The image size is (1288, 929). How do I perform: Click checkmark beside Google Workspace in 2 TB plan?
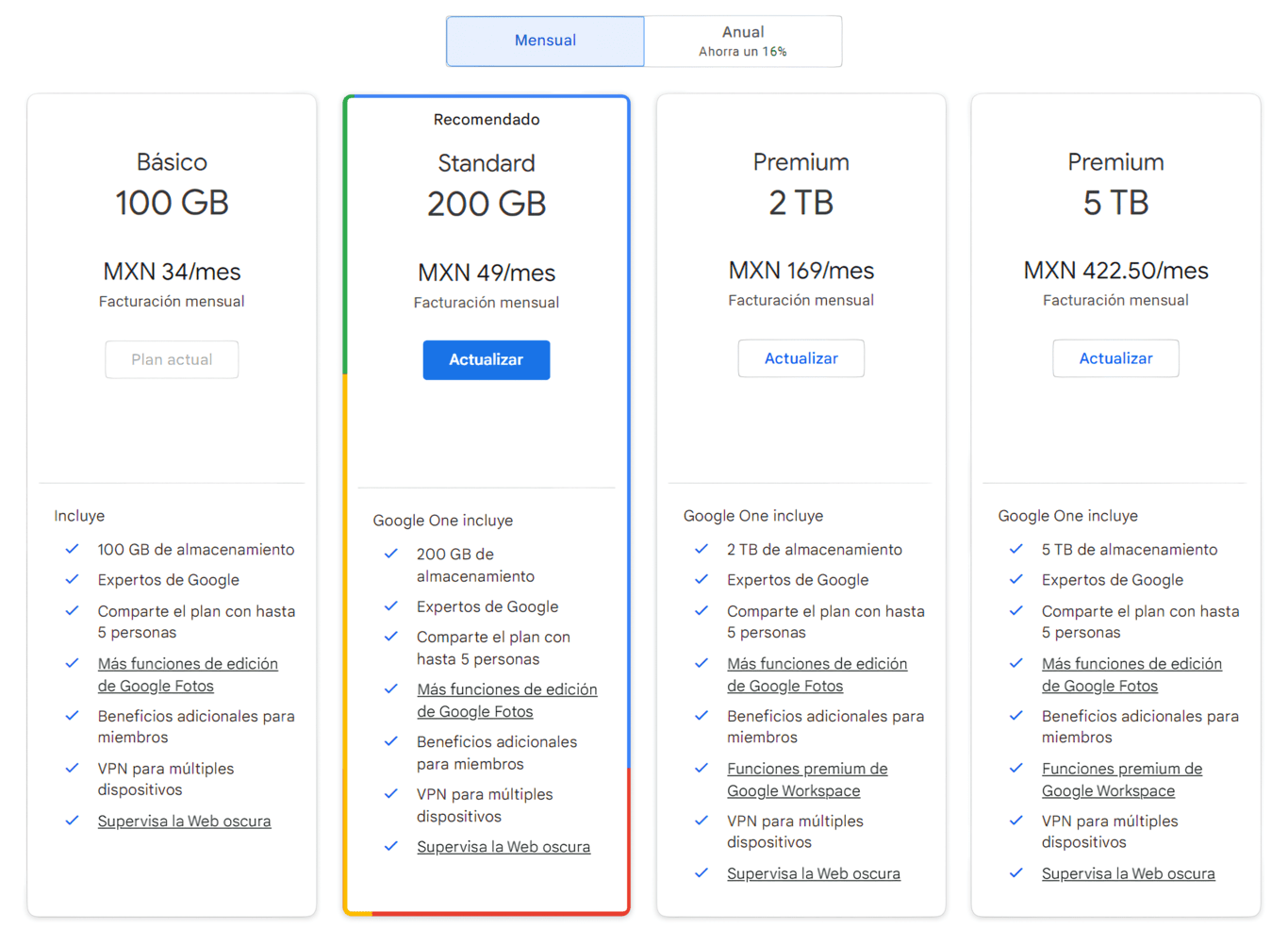(x=702, y=768)
